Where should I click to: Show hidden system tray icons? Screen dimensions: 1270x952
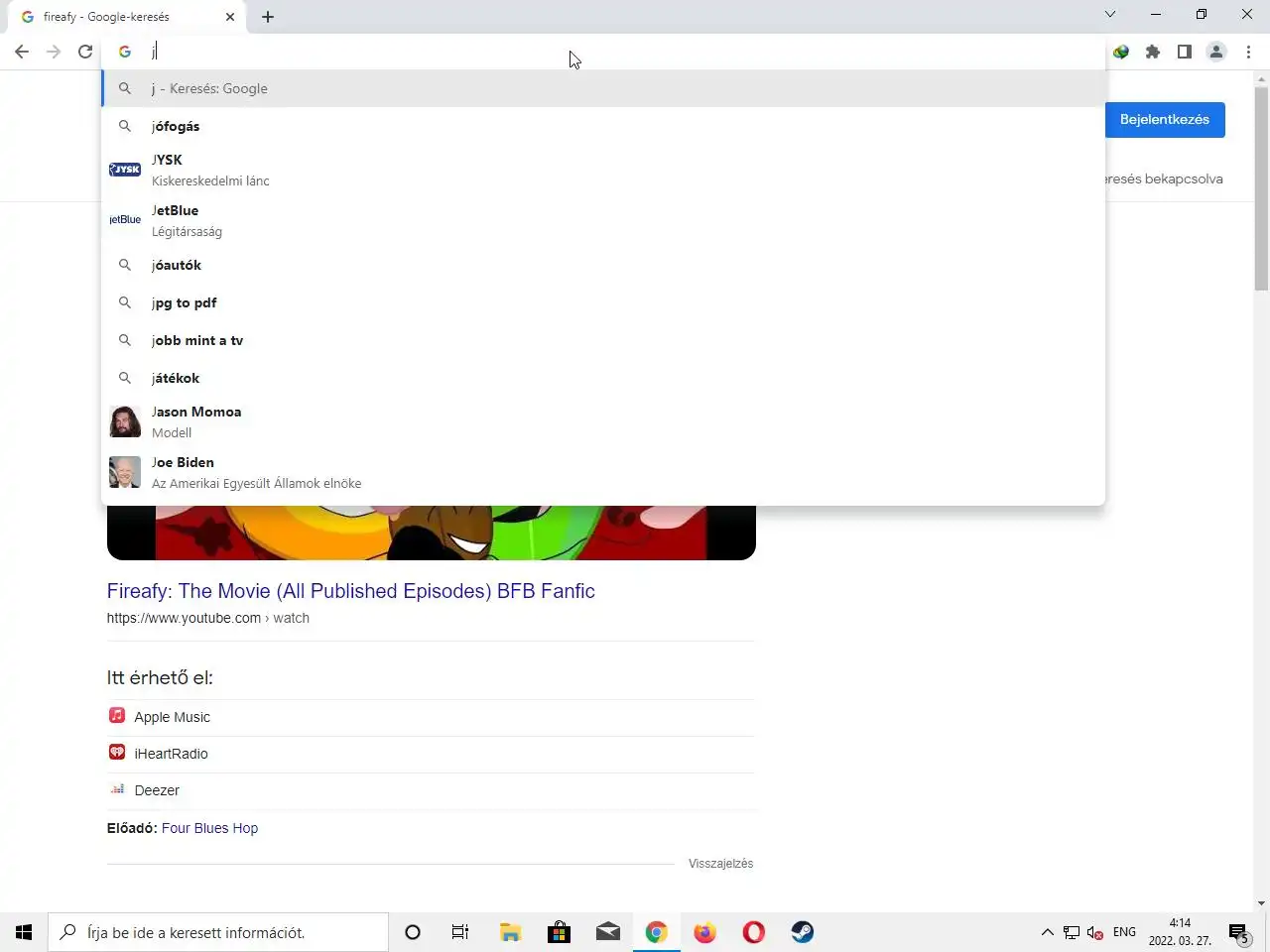click(1047, 932)
